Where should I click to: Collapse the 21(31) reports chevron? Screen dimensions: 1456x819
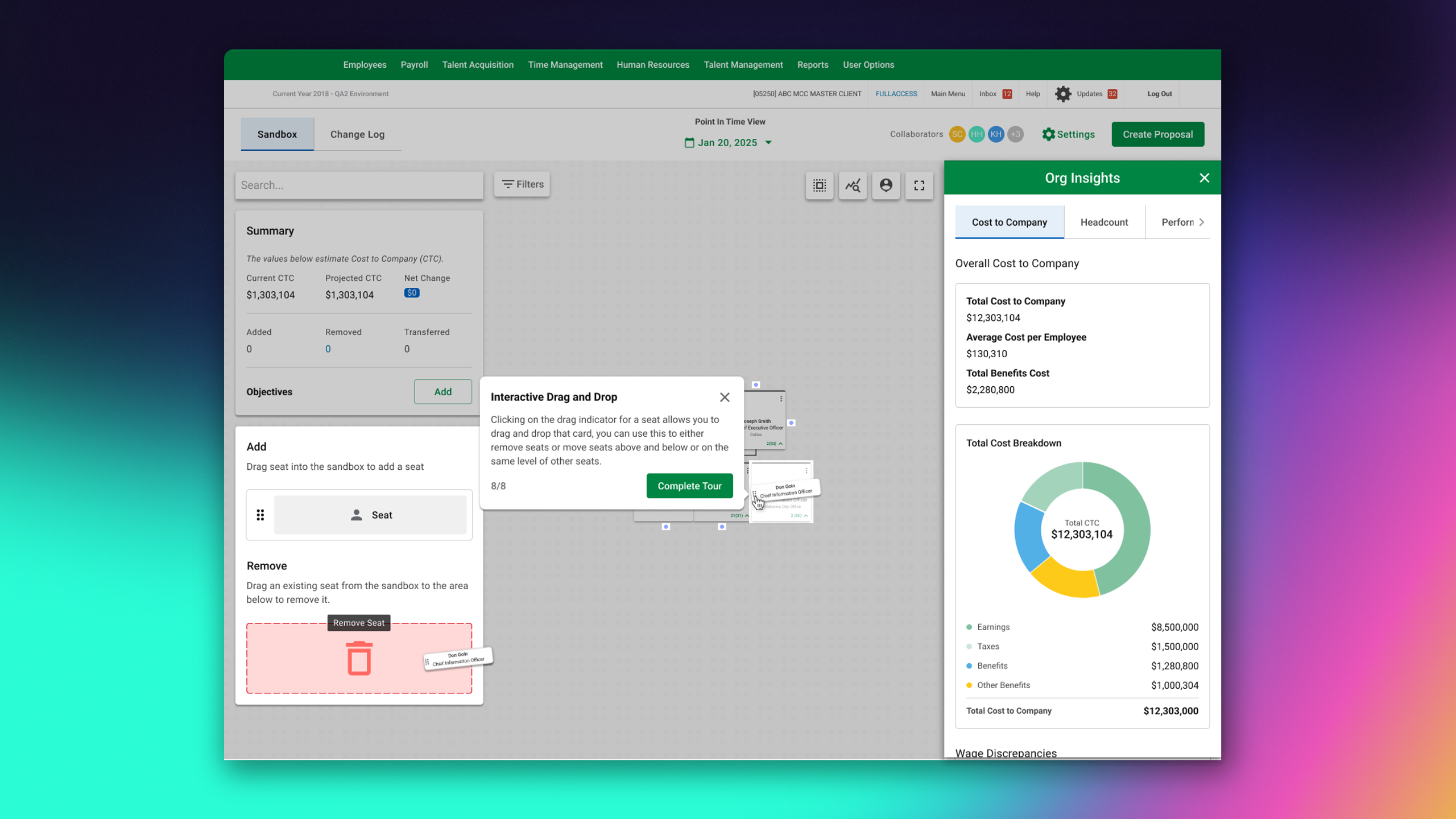point(747,515)
